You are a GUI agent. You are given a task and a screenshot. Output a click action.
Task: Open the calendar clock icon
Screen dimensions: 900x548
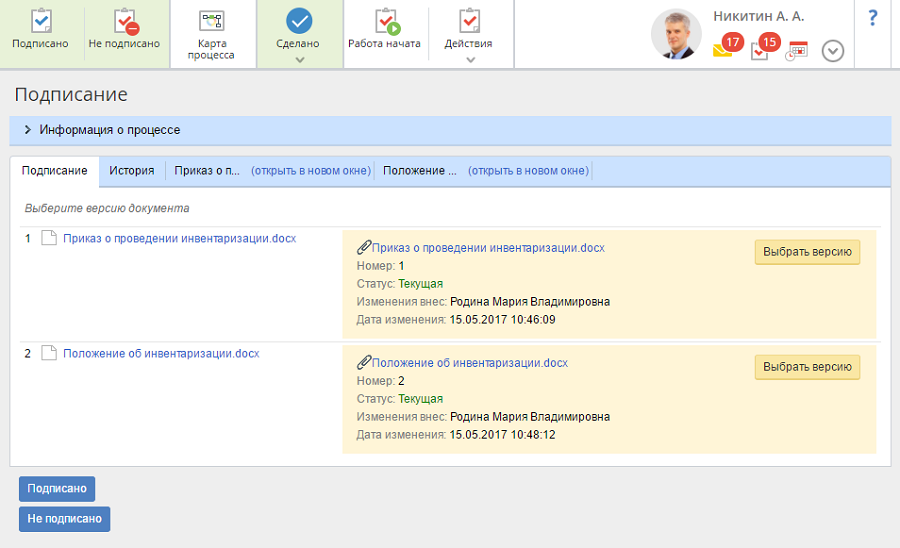[x=796, y=51]
